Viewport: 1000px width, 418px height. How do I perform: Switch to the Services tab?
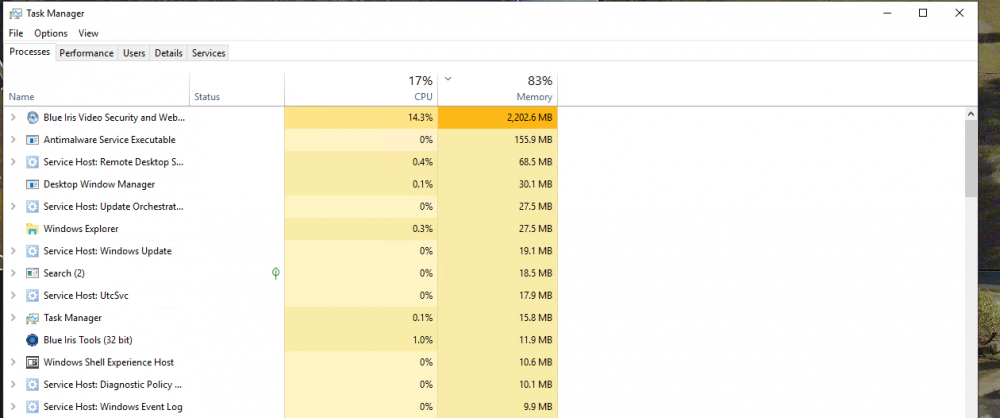209,53
